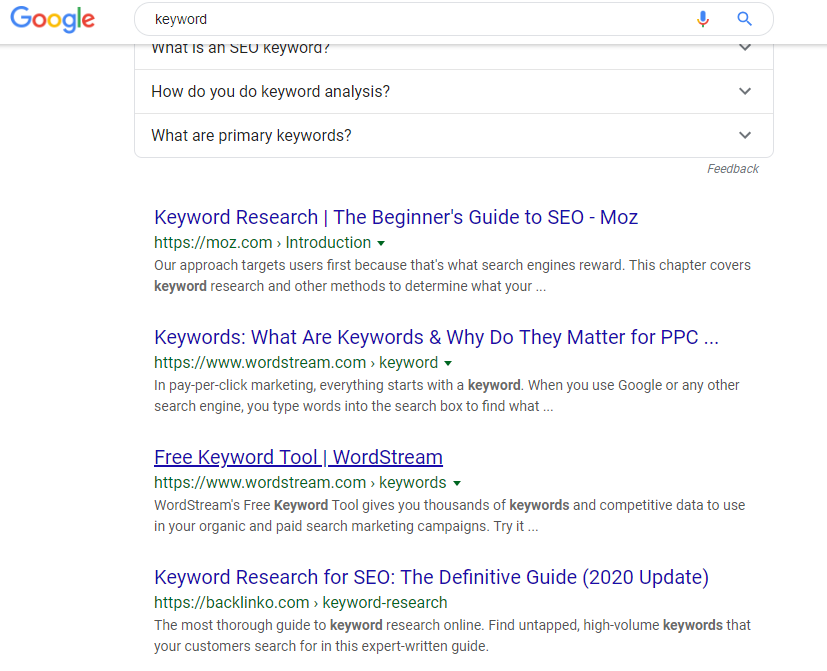Open dropdown arrow next to moz.com URL
Viewport: 827px width, 671px height.
(381, 243)
